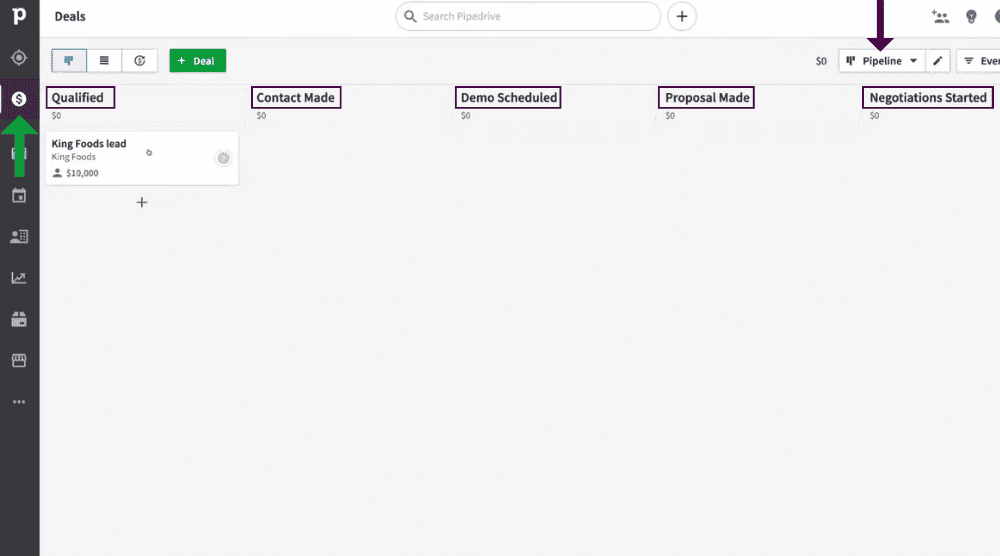Open the filter dropdown beside edit pencil
1000x556 pixels.
click(979, 61)
